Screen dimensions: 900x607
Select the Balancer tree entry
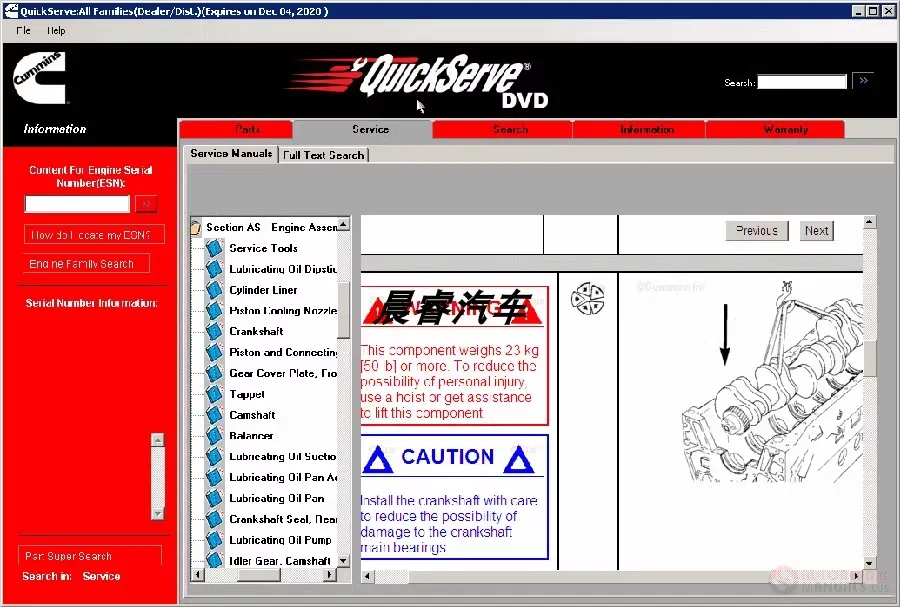pos(251,435)
